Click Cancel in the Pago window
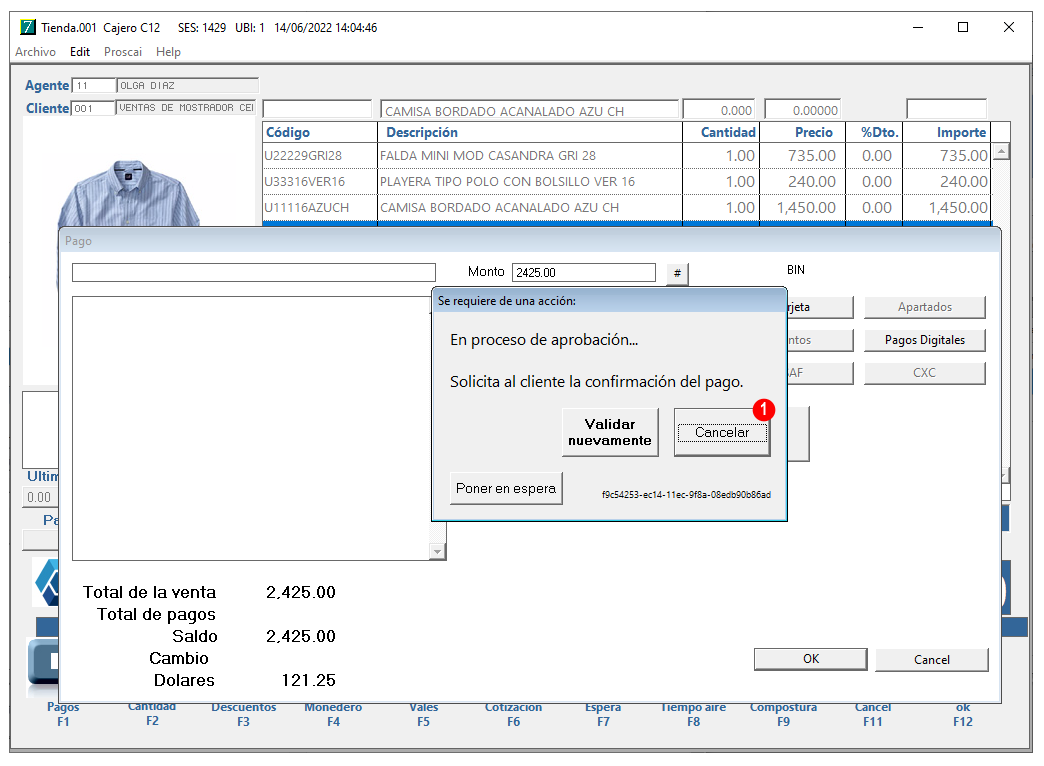 [931, 659]
